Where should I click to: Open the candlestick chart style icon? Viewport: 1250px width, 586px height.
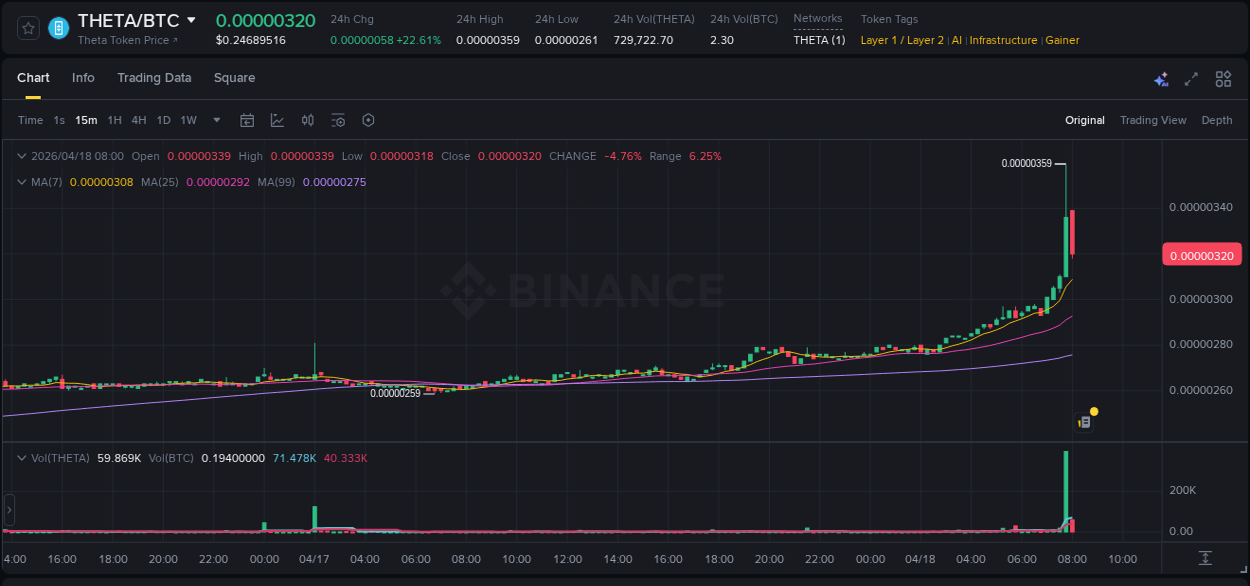point(308,120)
